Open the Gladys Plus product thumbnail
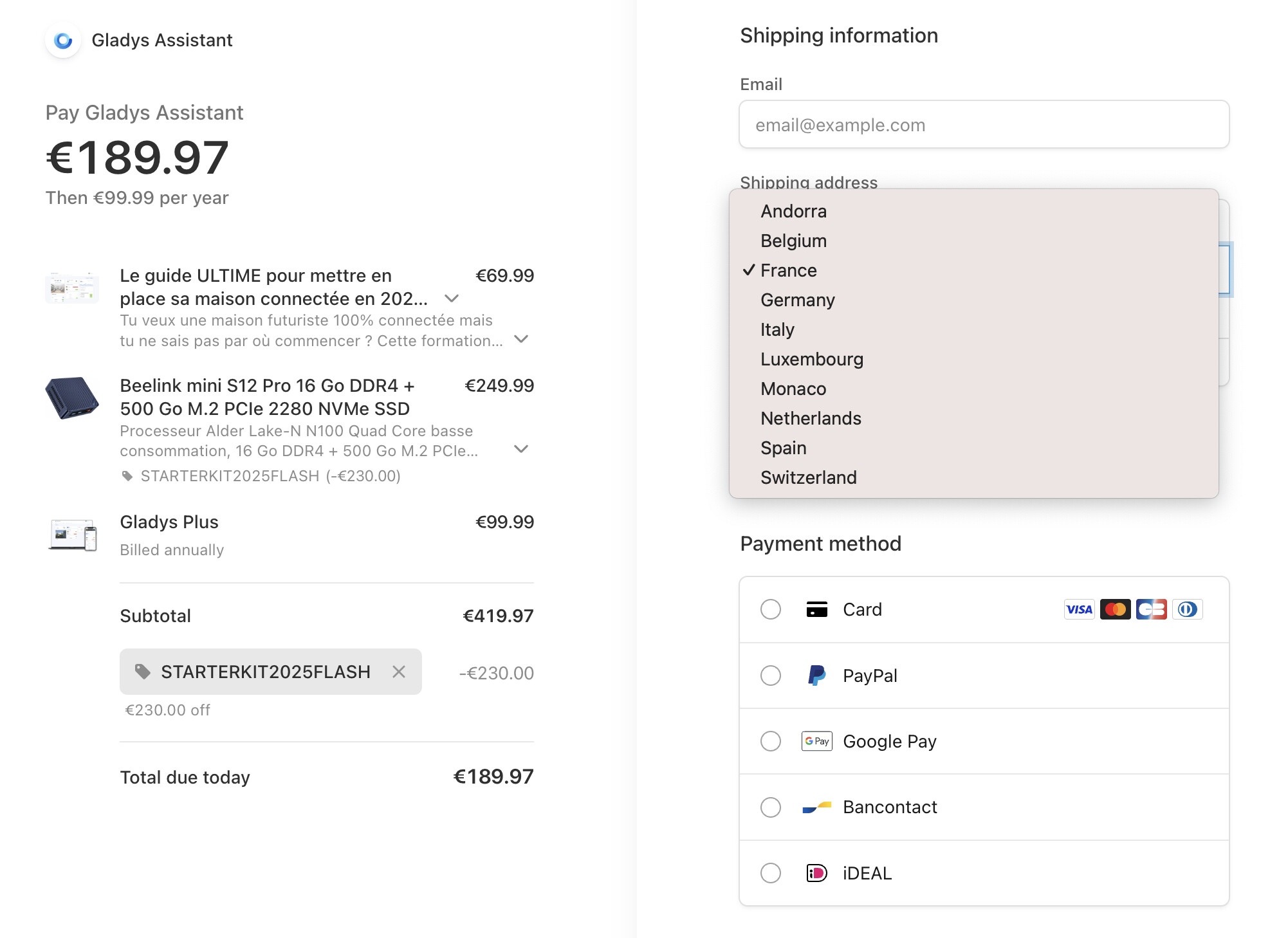The image size is (1288, 938). pos(72,535)
